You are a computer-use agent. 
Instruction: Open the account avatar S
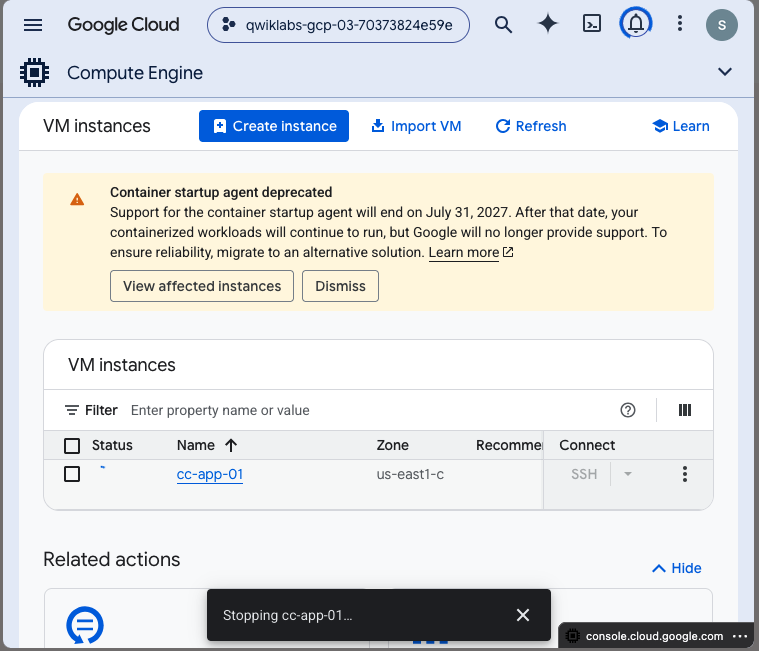pos(721,25)
